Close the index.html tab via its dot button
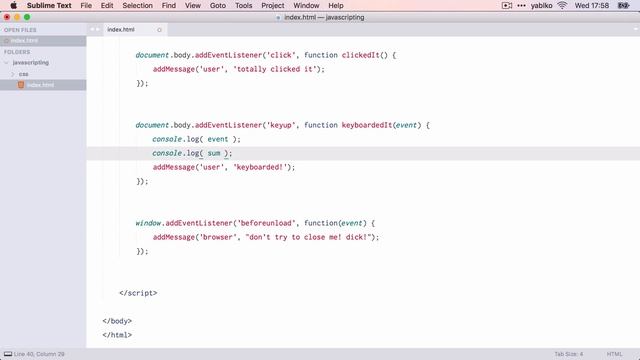 (159, 30)
